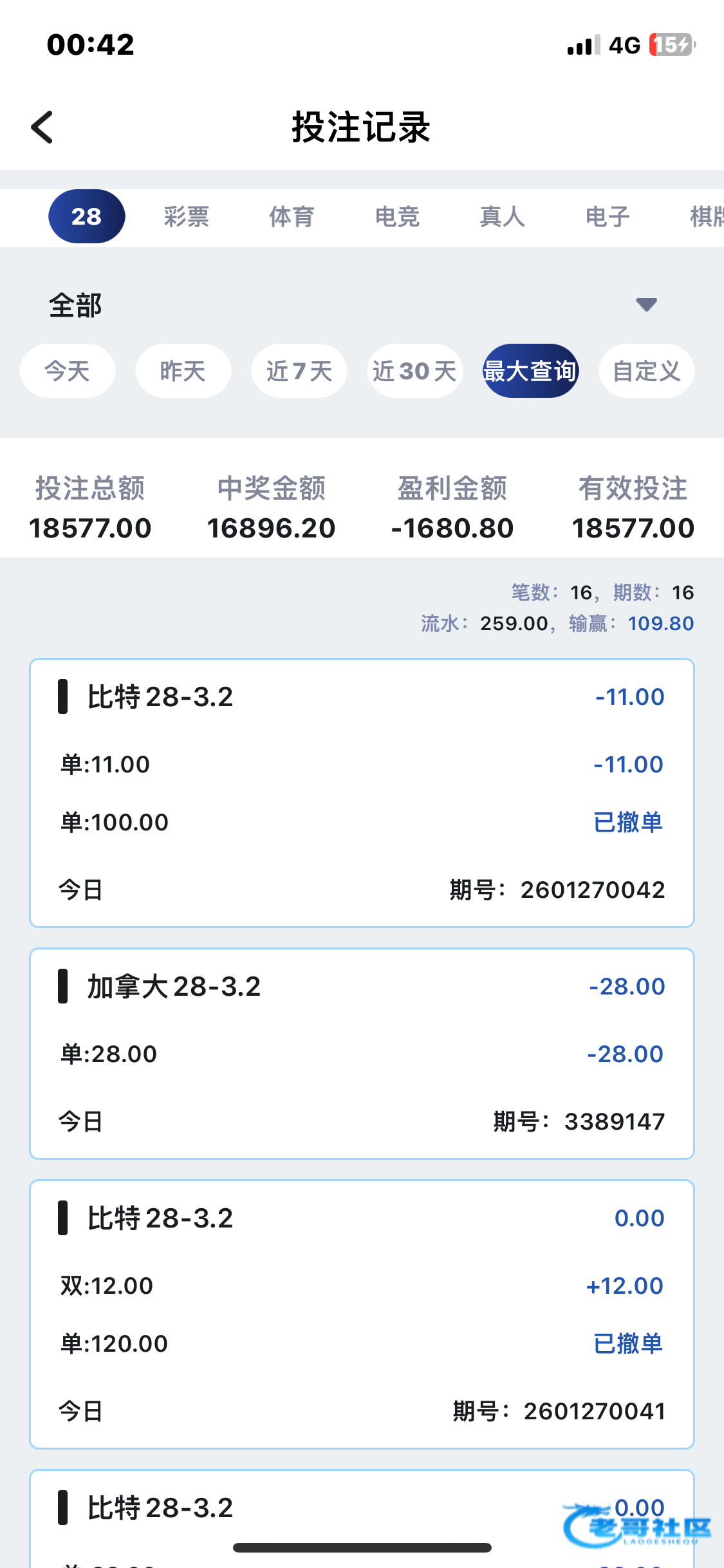Expand the 全部 dropdown arrow

click(x=646, y=304)
